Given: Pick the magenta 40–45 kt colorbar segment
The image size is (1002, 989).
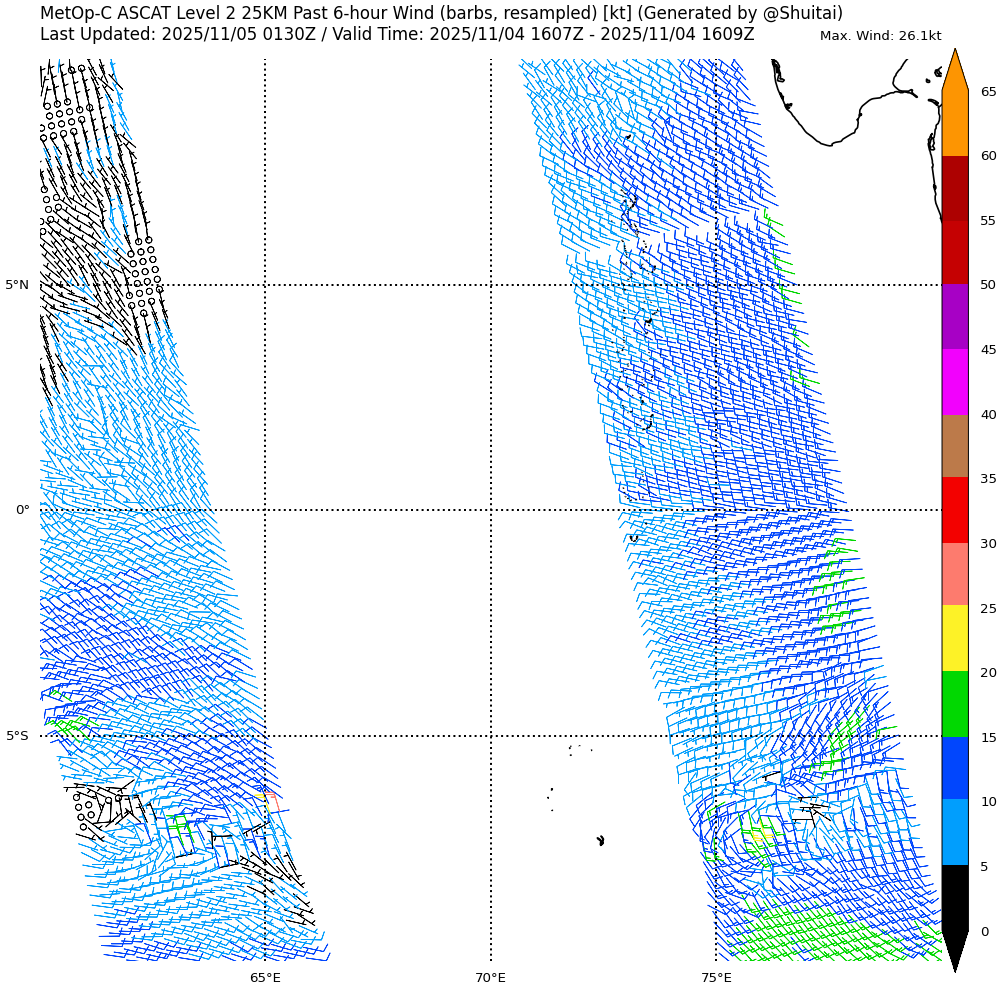Looking at the screenshot, I should [954, 382].
